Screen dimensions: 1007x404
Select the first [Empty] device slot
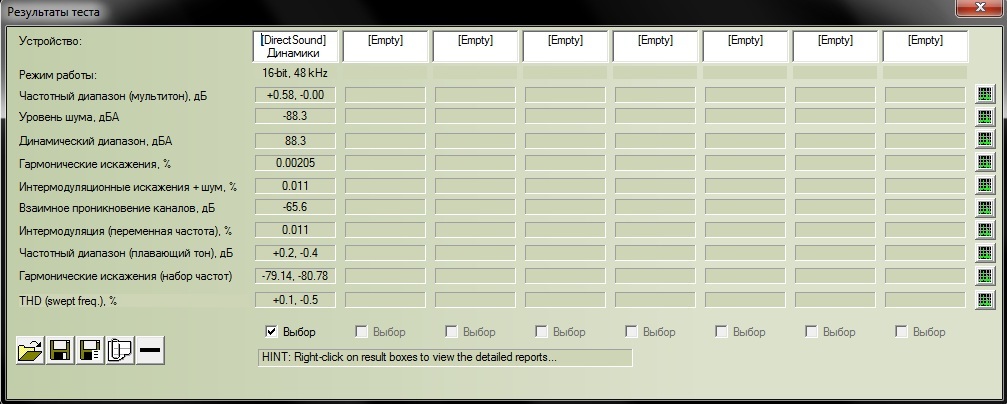[x=385, y=47]
